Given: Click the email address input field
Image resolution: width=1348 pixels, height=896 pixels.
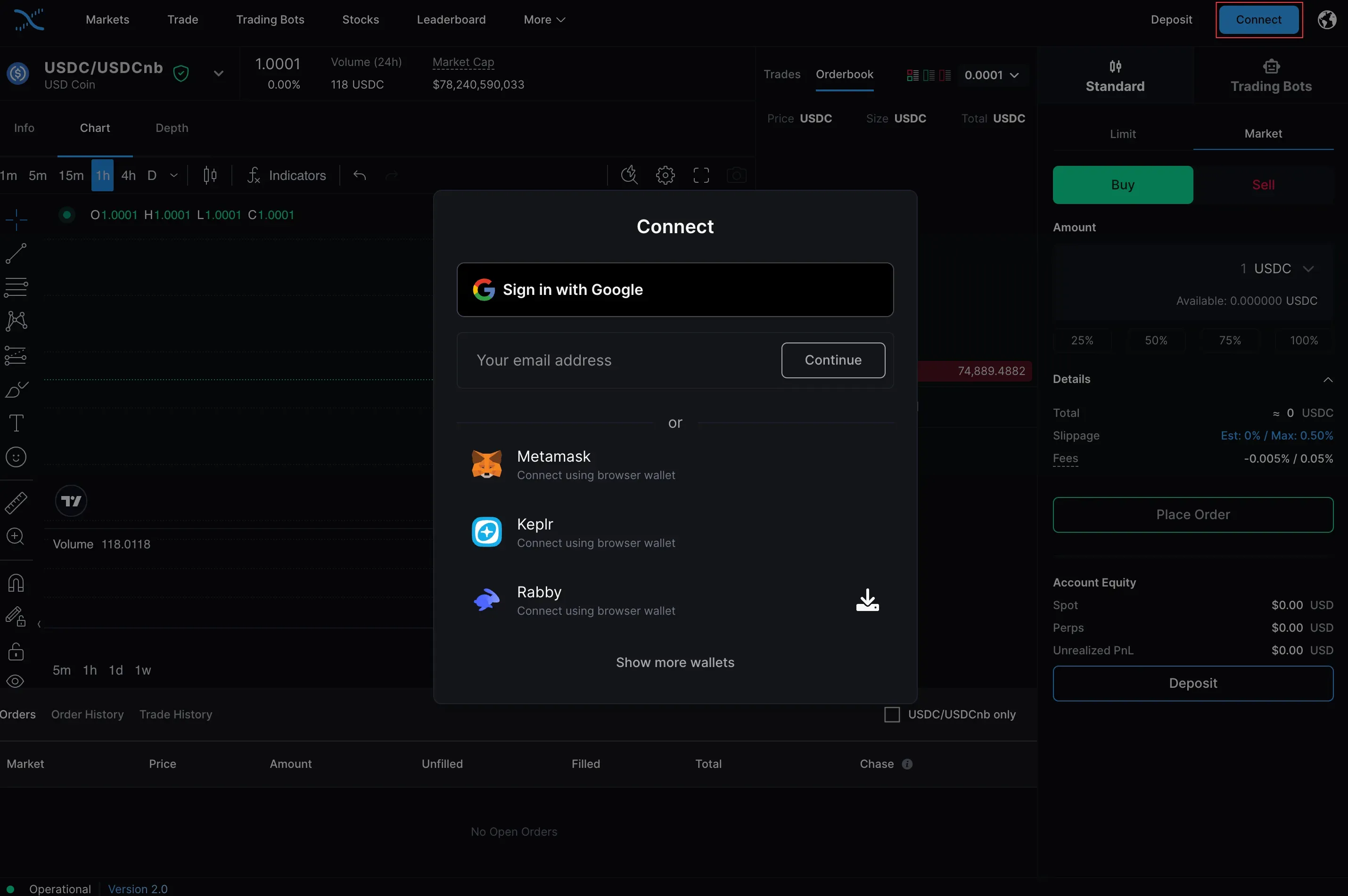Looking at the screenshot, I should point(620,360).
